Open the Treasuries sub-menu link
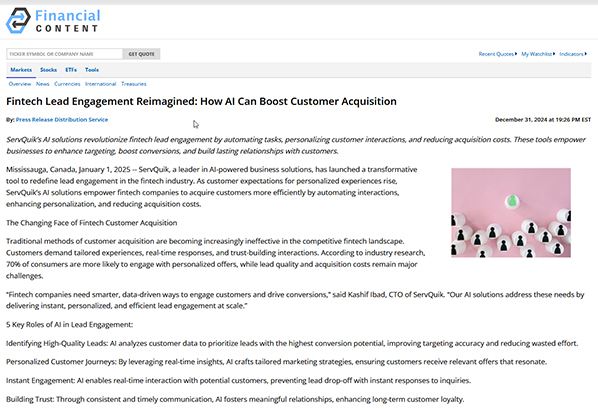Image resolution: width=598 pixels, height=409 pixels. [134, 84]
